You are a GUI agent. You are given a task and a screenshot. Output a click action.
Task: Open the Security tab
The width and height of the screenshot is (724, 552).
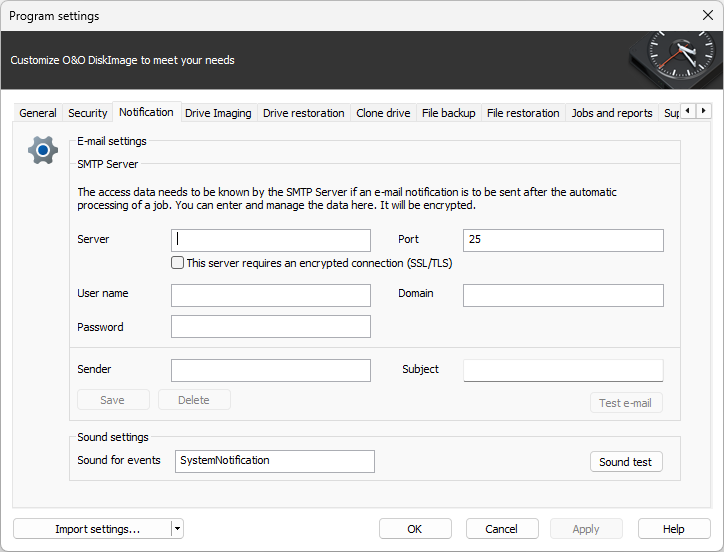point(88,113)
